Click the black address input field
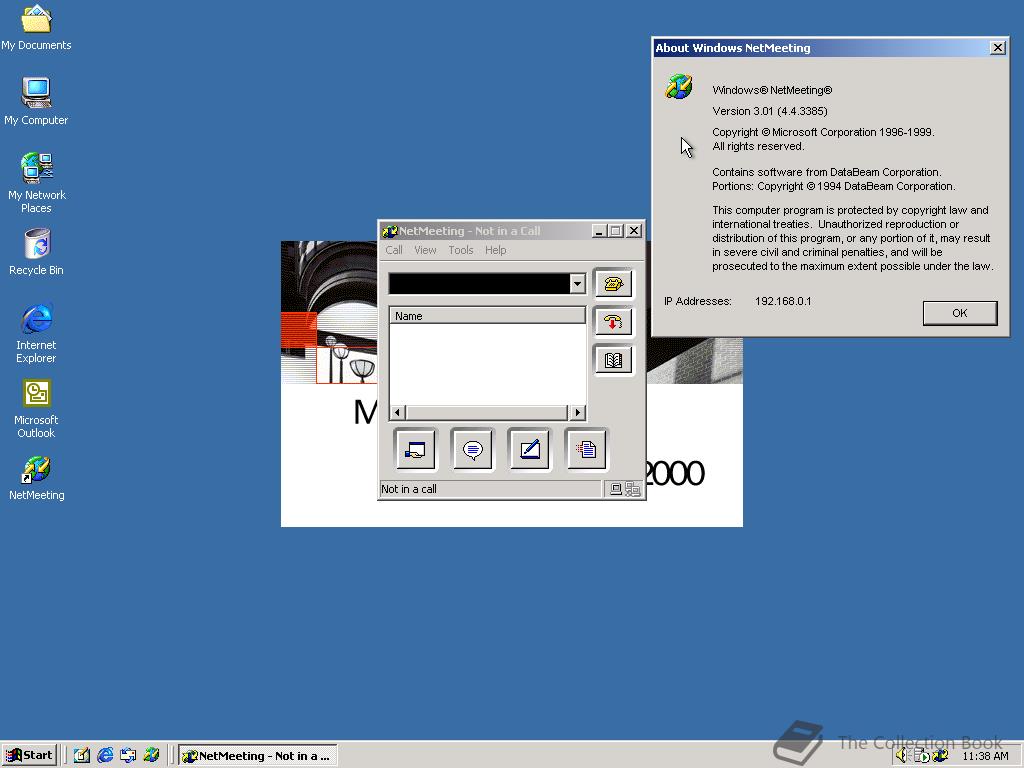Image resolution: width=1024 pixels, height=768 pixels. point(479,283)
